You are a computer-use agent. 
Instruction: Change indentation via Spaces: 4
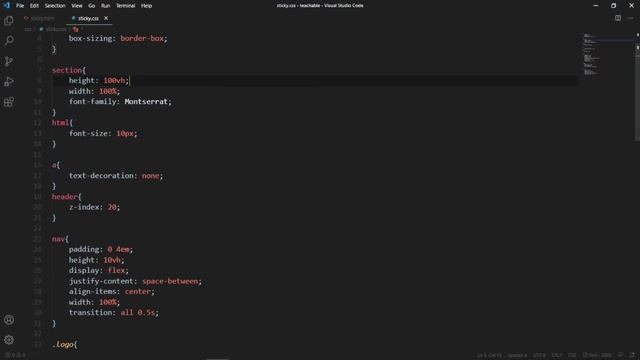(x=517, y=355)
